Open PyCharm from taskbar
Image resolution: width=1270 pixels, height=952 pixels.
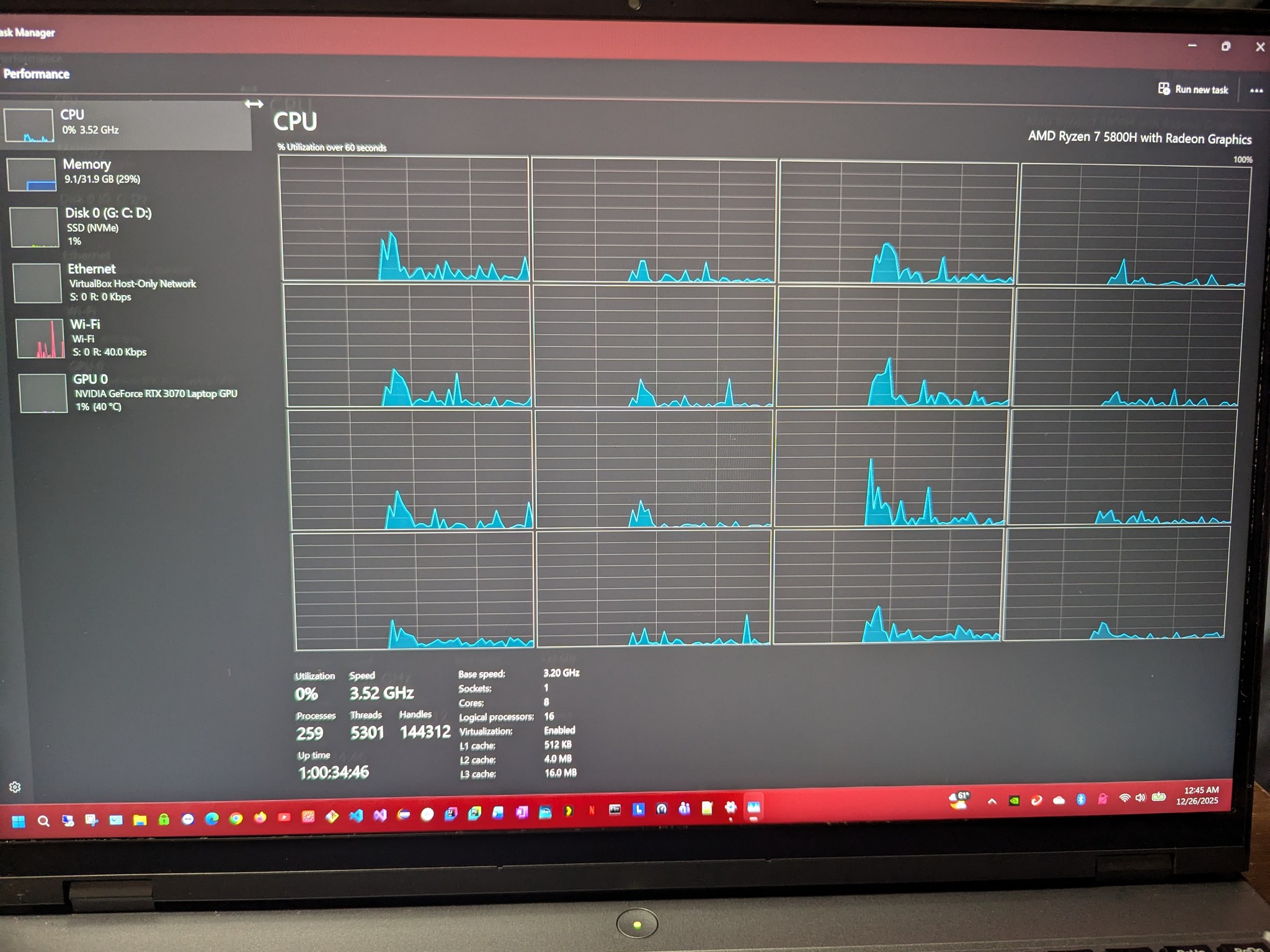tap(474, 813)
